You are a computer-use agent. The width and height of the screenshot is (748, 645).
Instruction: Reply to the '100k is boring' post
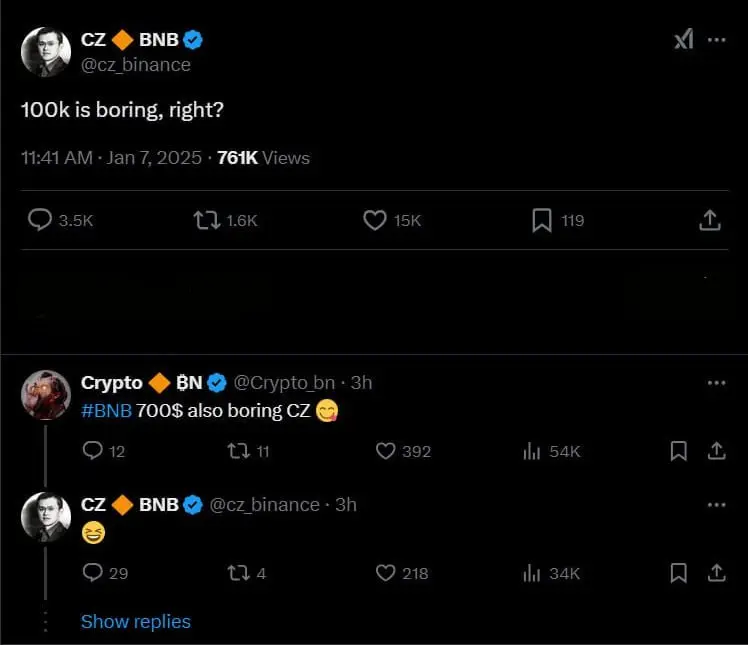click(x=40, y=220)
